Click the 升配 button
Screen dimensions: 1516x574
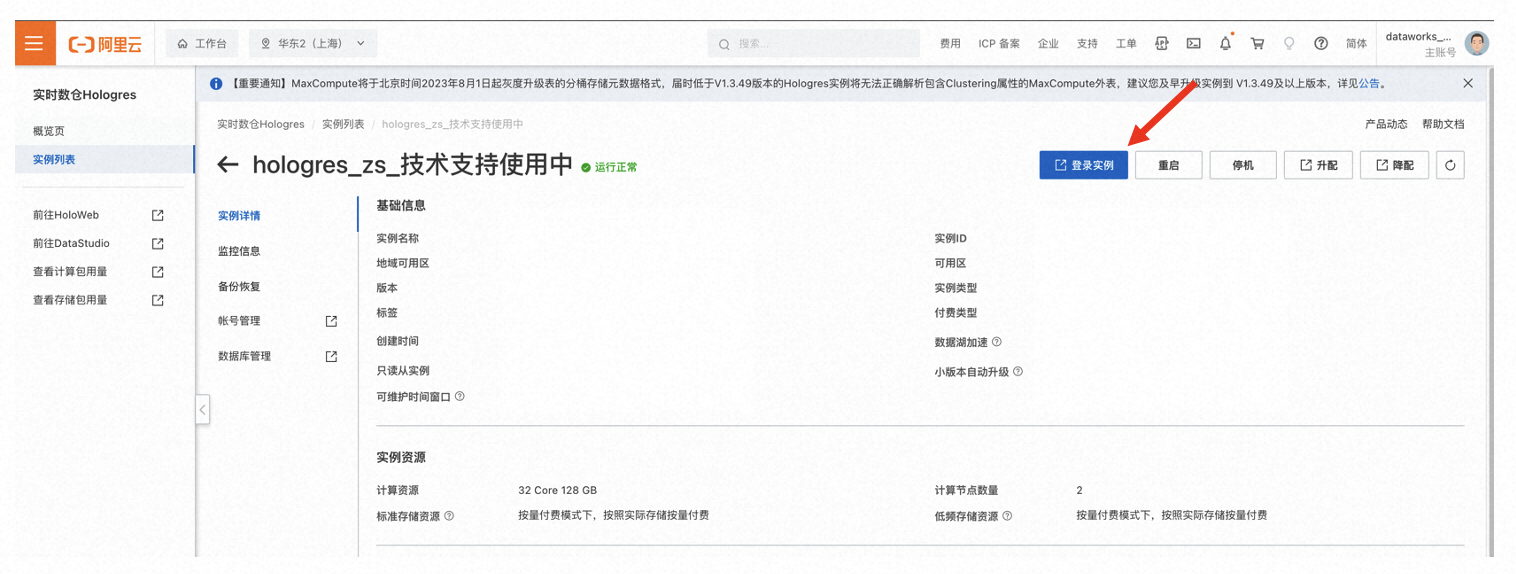[1318, 165]
